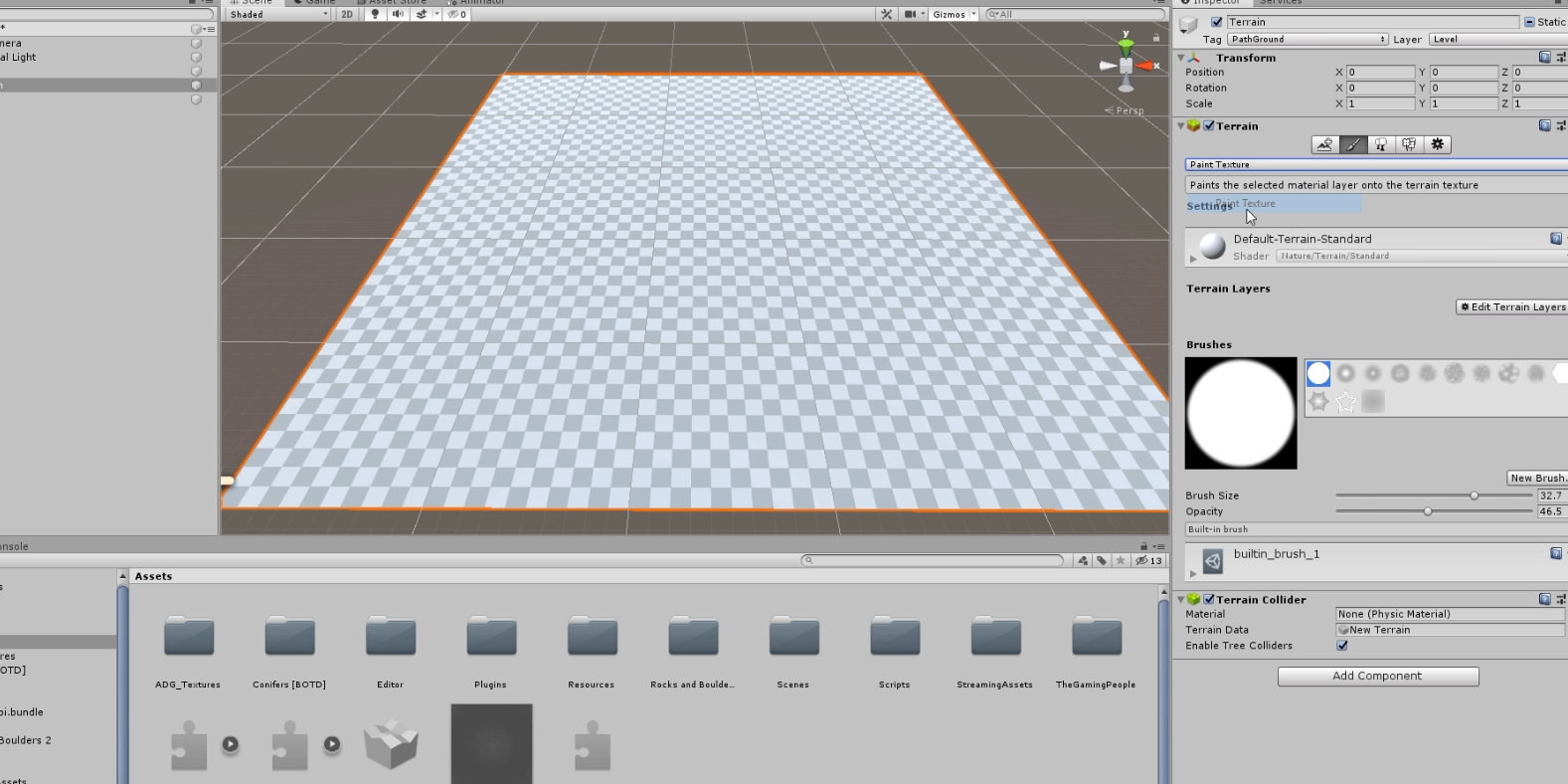Image resolution: width=1568 pixels, height=784 pixels.
Task: Select the Paint Trees tool icon
Action: (1381, 145)
